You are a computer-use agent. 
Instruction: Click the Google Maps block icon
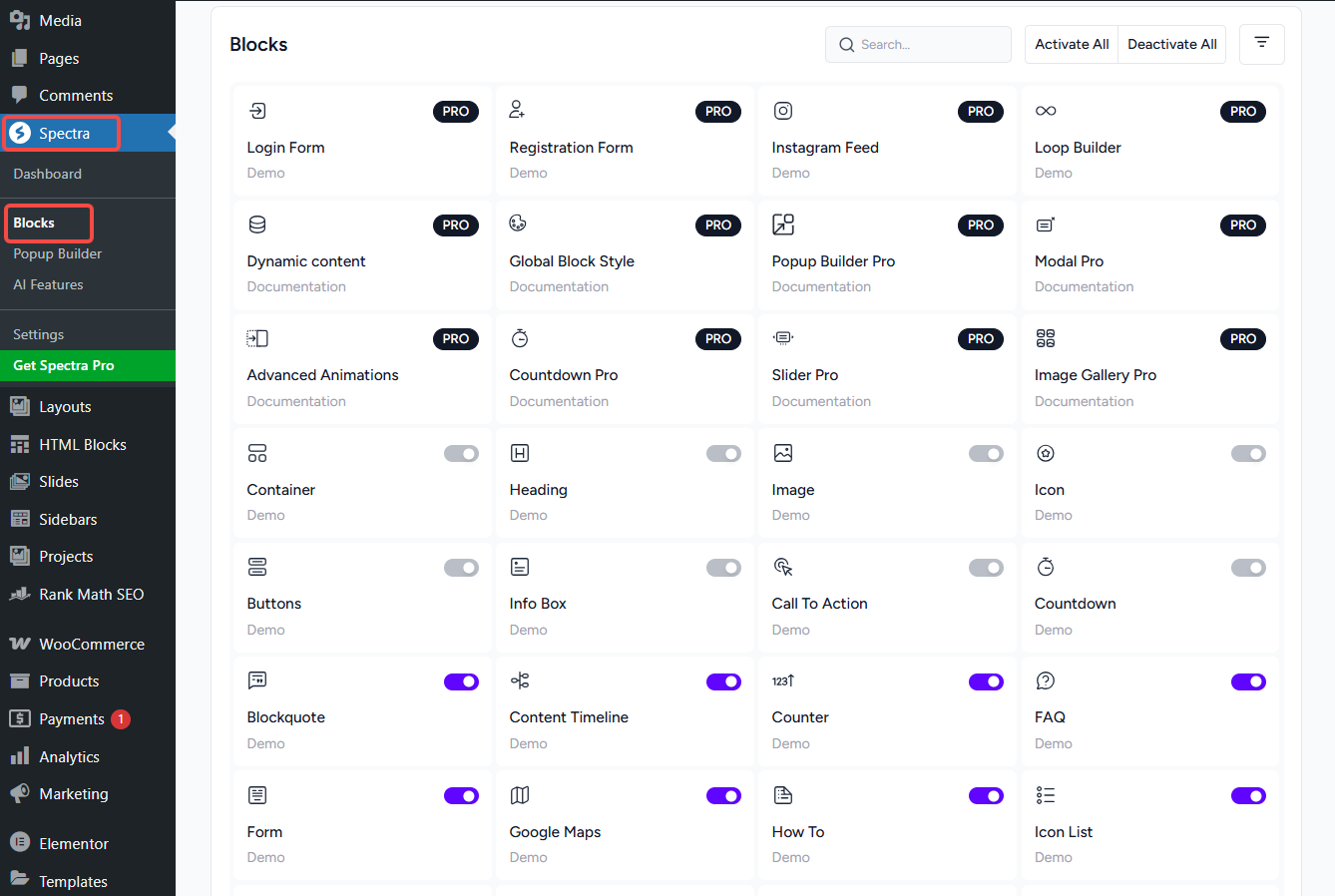pos(520,795)
